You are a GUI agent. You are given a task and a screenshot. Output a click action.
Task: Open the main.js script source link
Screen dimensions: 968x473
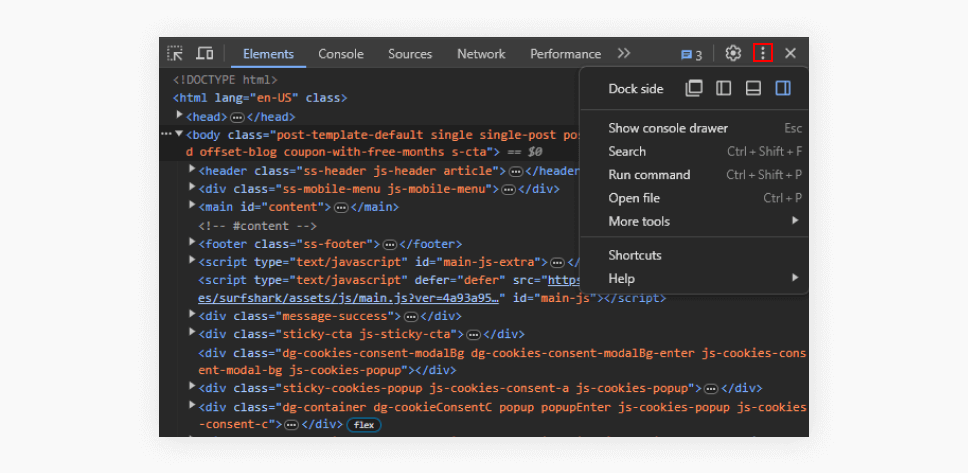pos(348,298)
